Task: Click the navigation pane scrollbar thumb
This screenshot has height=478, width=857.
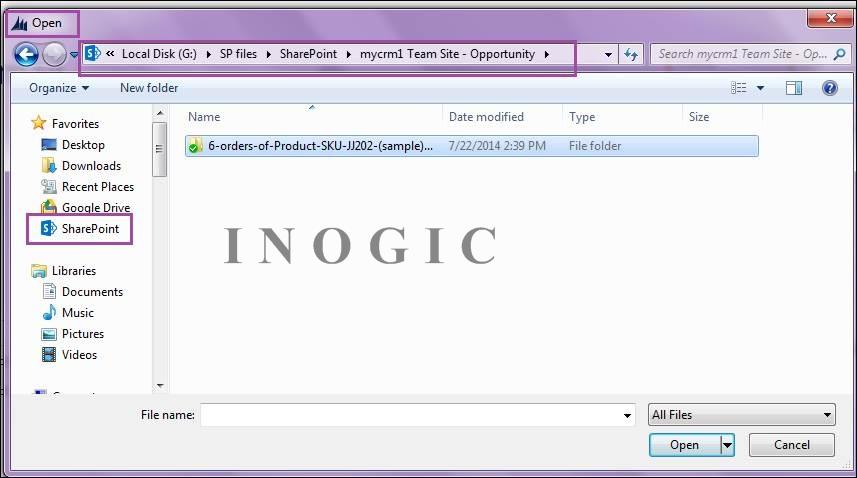Action: 160,149
